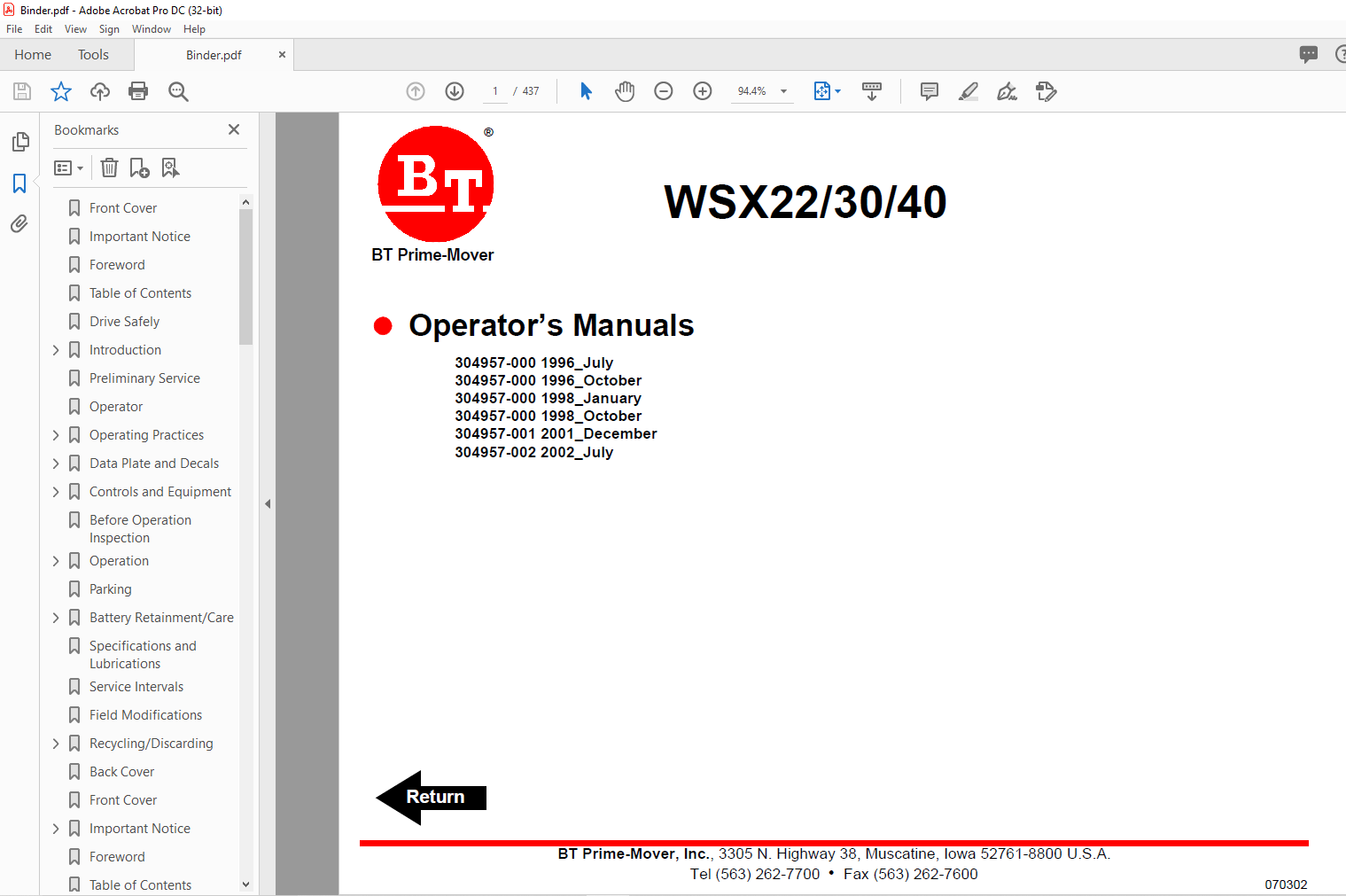The image size is (1346, 896).
Task: Add a new bookmark icon
Action: pos(140,168)
